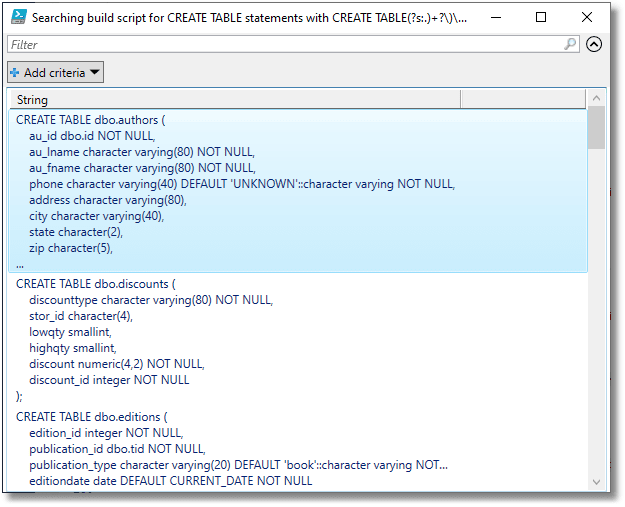Click the line 'au_lname character varying(80) NOT NULL,'
The width and height of the screenshot is (625, 507).
pyautogui.click(x=142, y=152)
